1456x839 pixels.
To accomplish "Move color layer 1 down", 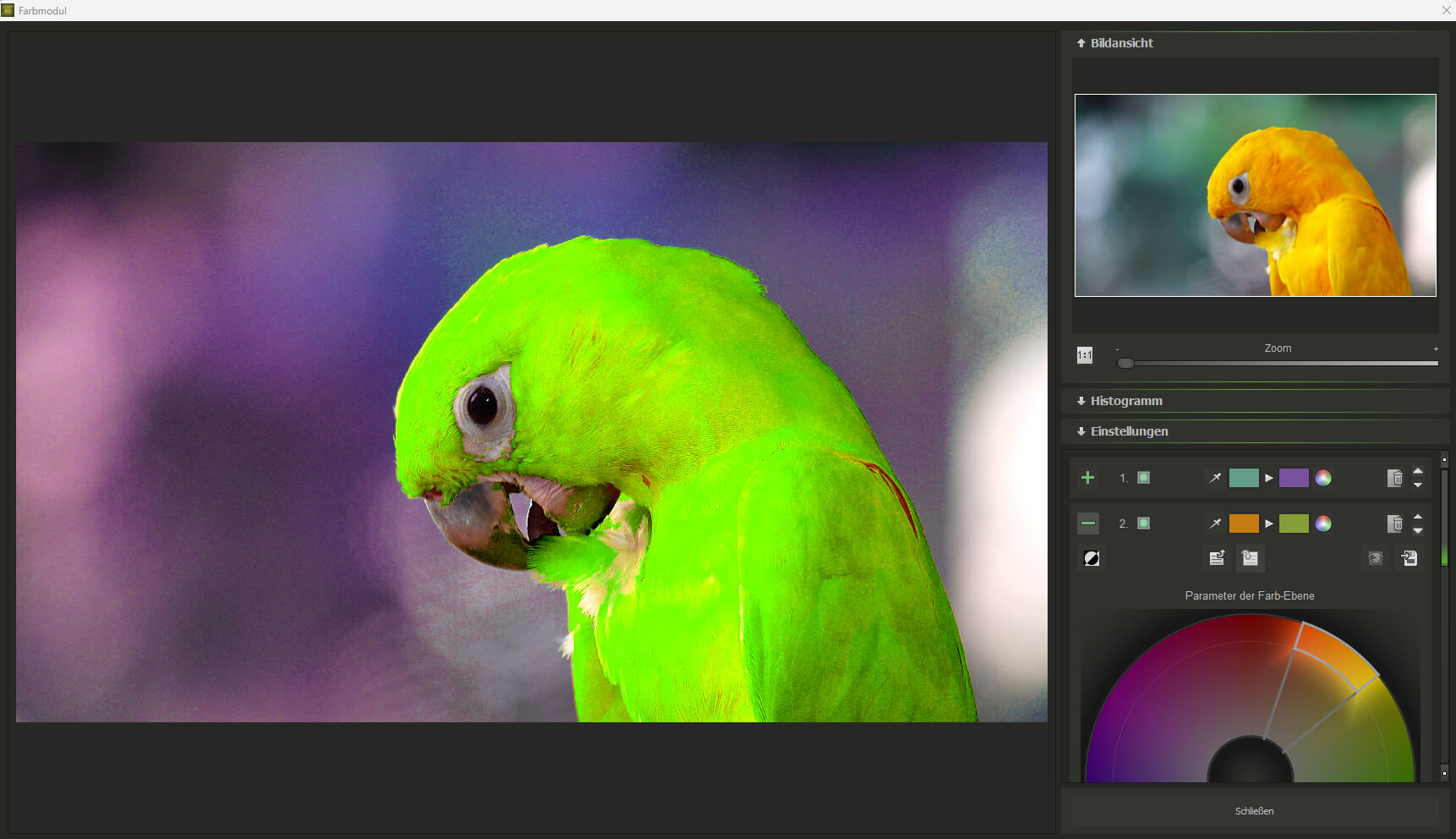I will (x=1418, y=485).
